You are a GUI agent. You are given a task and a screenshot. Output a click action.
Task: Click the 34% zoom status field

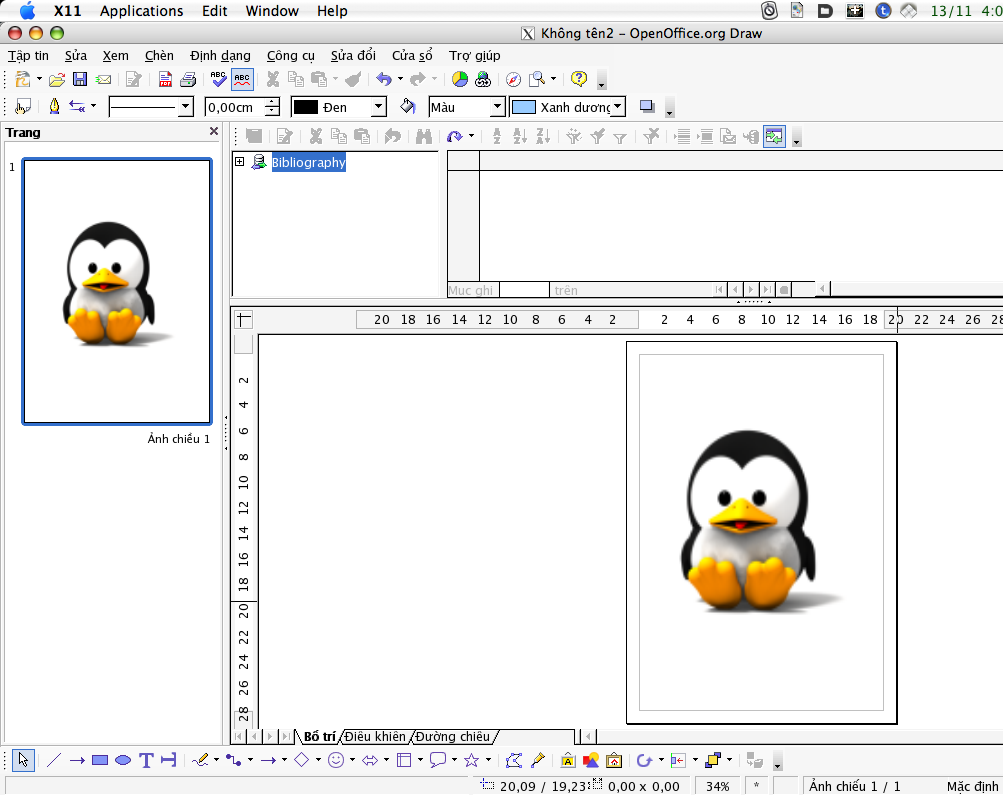[x=717, y=786]
